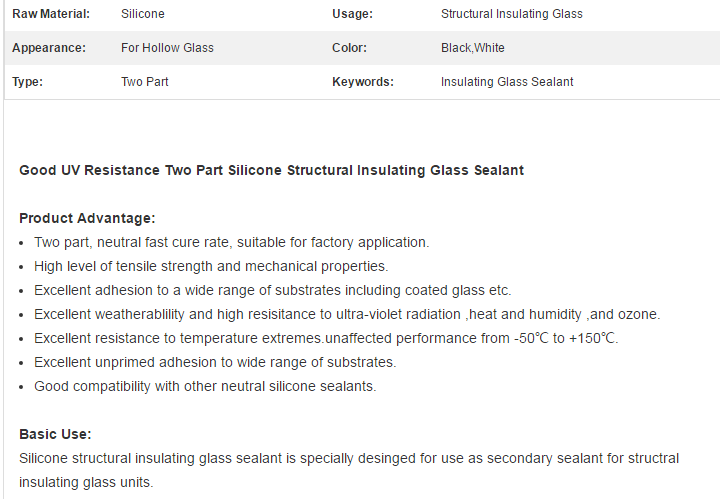Click the Raw Material label
Image resolution: width=720 pixels, height=499 pixels.
point(51,14)
